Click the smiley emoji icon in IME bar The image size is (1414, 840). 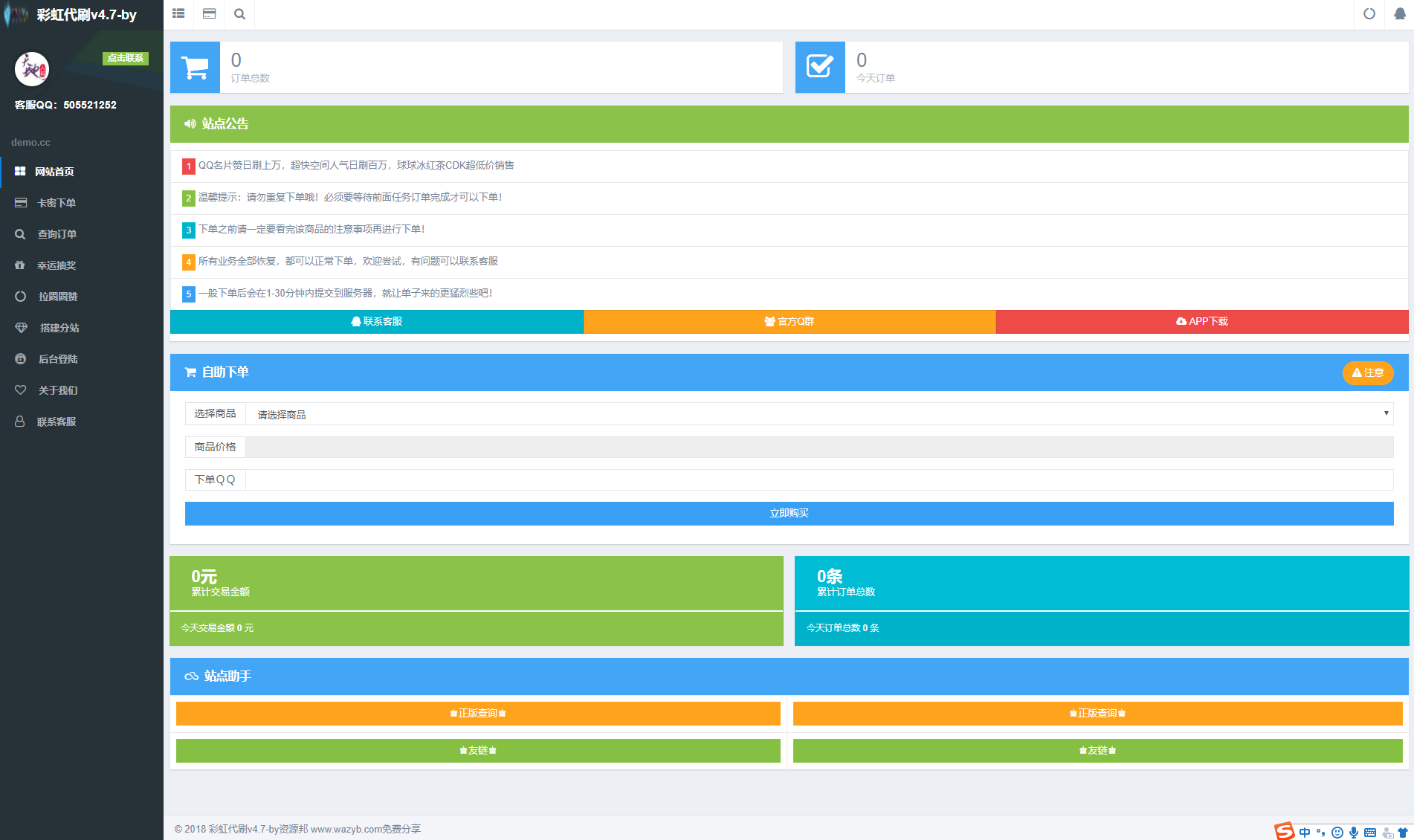[1337, 833]
